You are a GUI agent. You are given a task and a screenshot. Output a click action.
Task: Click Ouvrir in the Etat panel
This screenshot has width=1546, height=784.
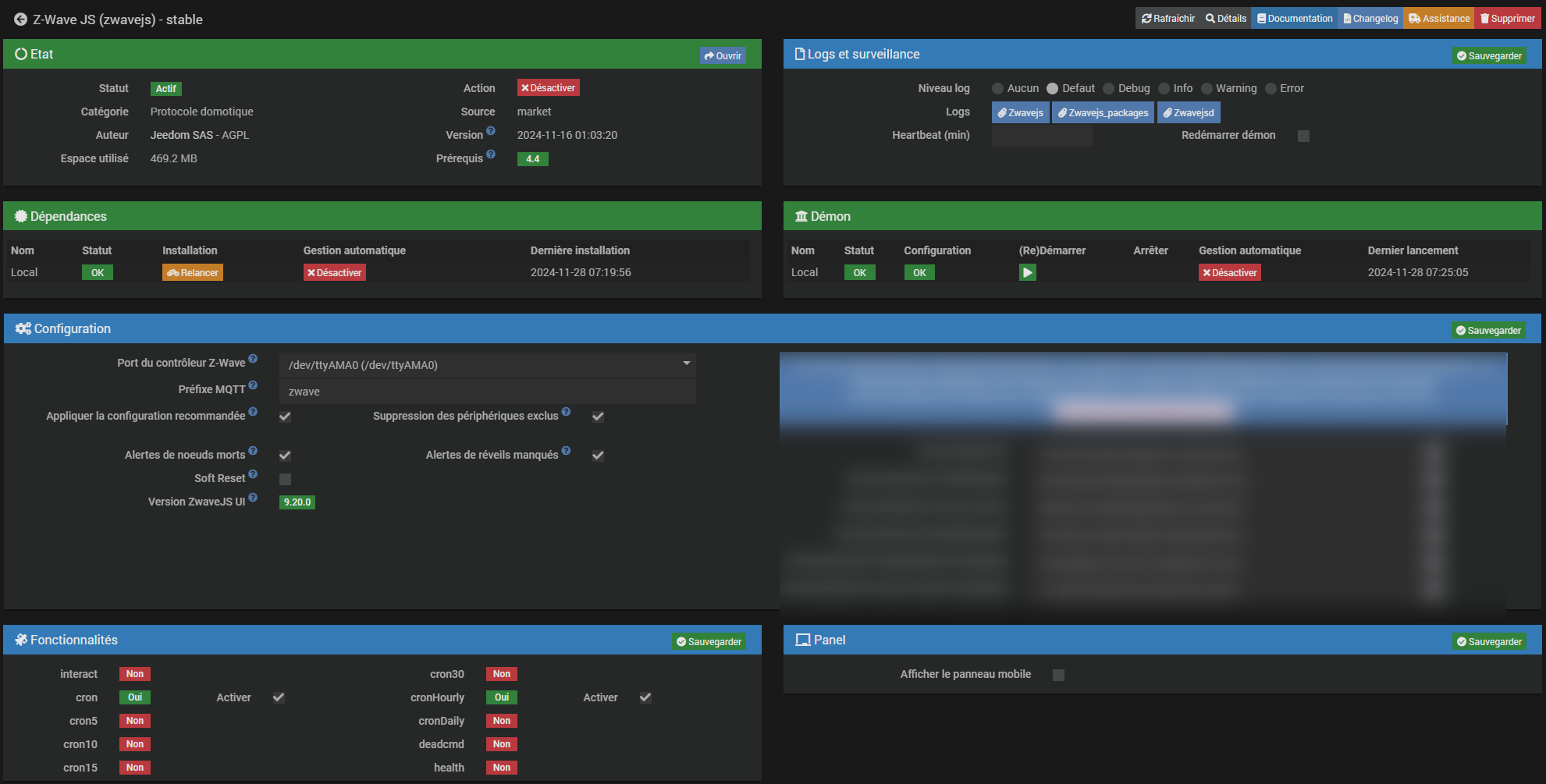[x=723, y=55]
